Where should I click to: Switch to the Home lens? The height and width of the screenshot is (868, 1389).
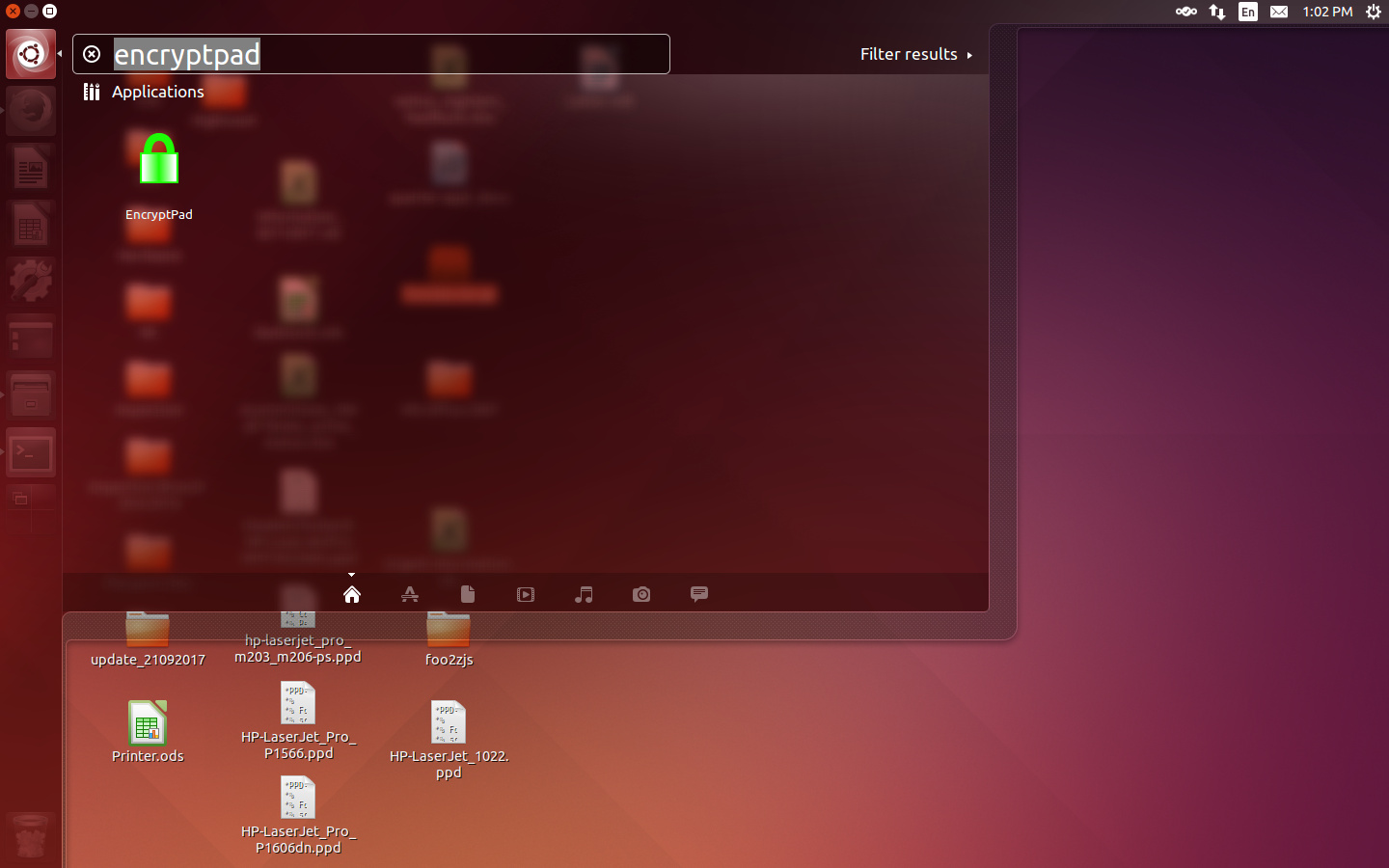[352, 594]
